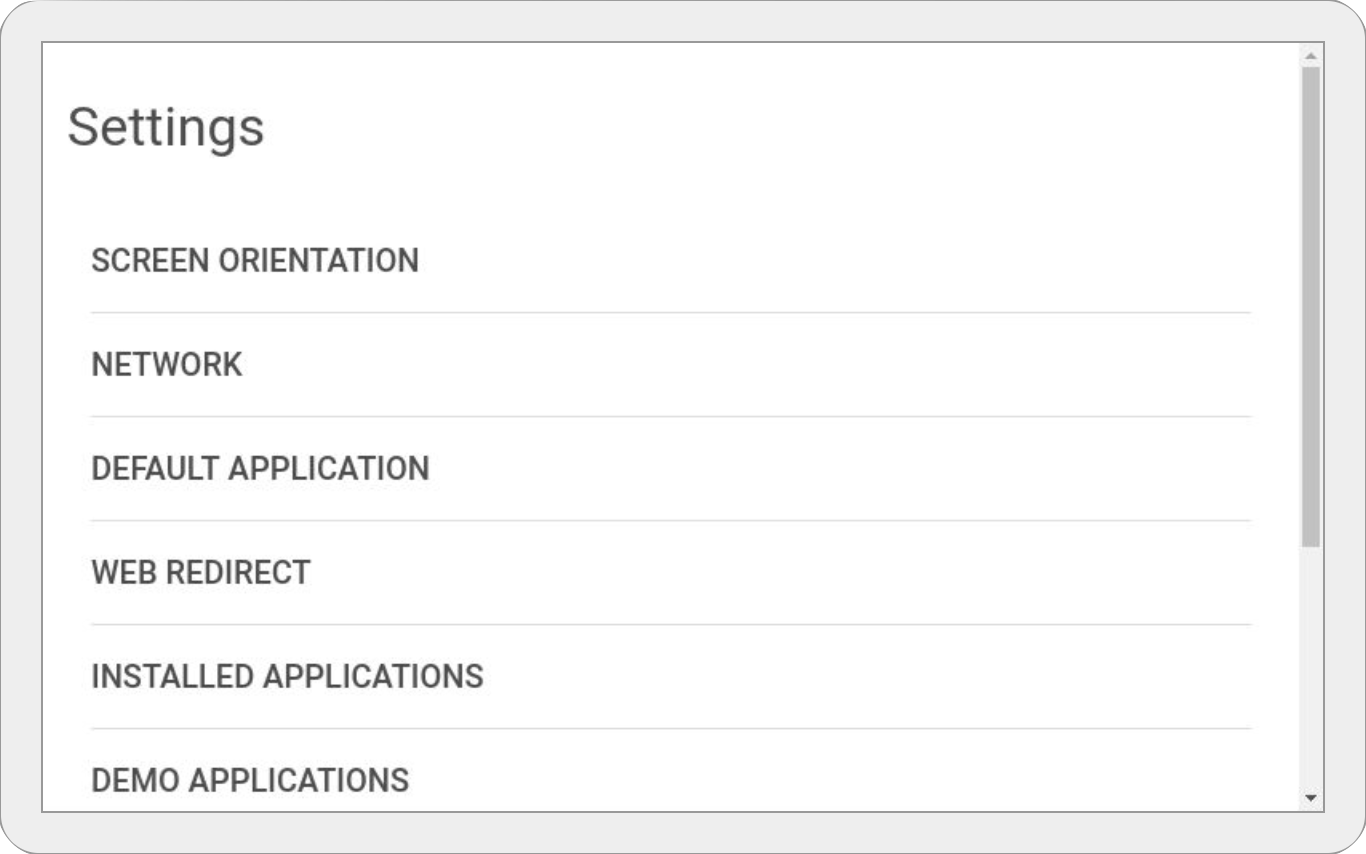Viewport: 1366px width, 854px height.
Task: Click the scrollbar down arrow
Action: [x=1311, y=798]
